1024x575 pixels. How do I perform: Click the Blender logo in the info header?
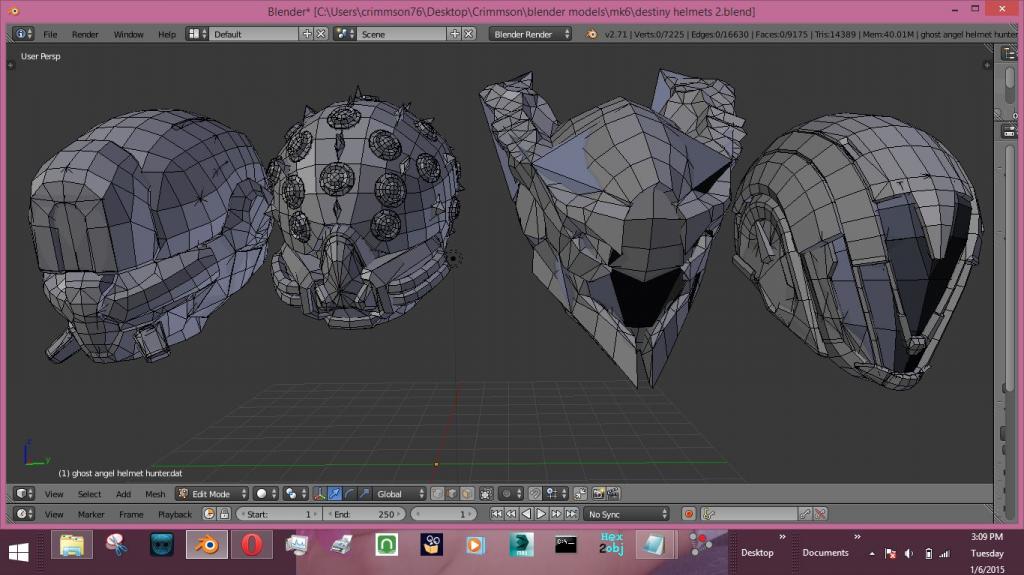pos(592,34)
